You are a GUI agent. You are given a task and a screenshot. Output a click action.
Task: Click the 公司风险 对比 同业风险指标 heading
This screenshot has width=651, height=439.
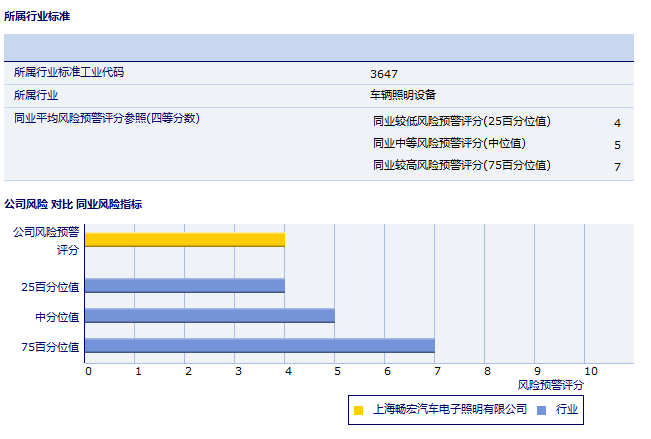coord(73,204)
